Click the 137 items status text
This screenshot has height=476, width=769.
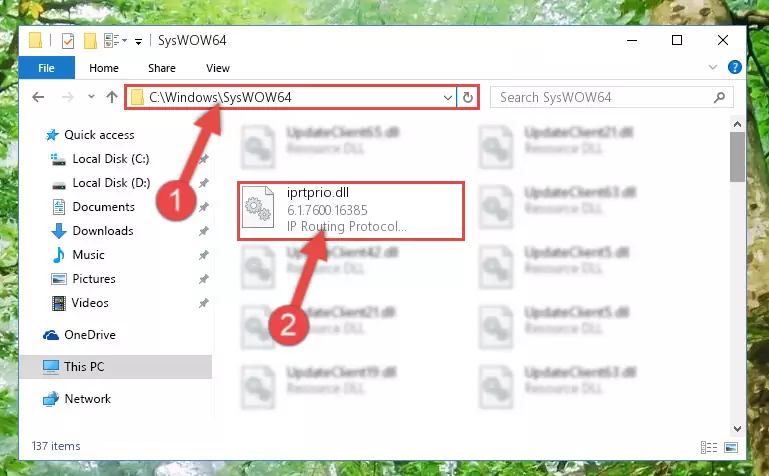(56, 446)
